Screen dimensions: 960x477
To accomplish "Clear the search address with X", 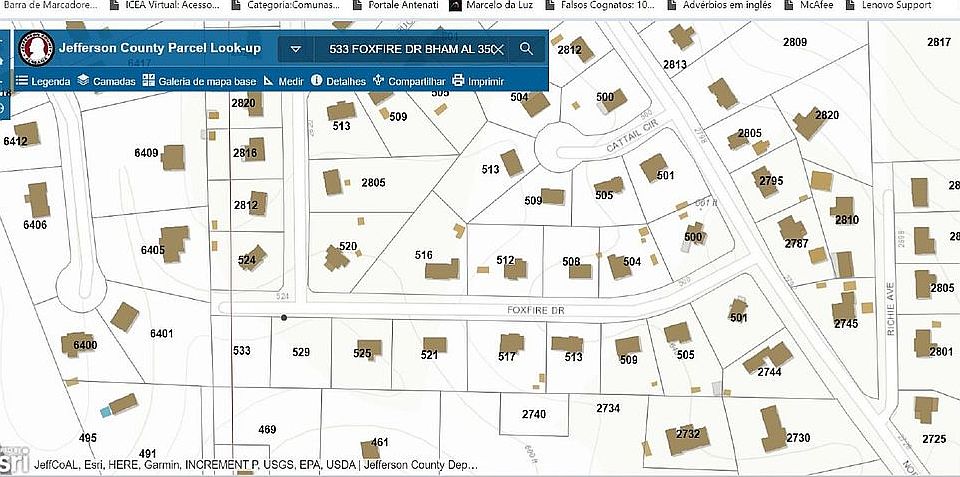I will point(498,50).
